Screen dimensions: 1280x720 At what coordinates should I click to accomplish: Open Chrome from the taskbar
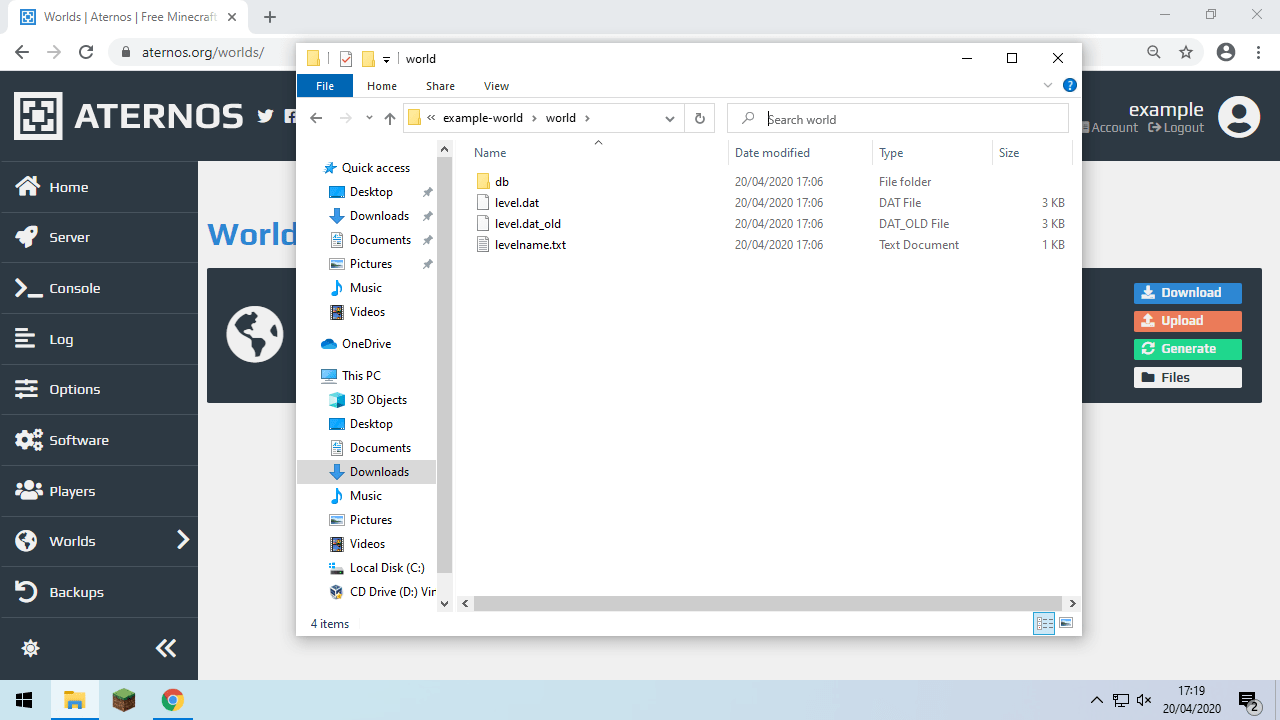172,700
